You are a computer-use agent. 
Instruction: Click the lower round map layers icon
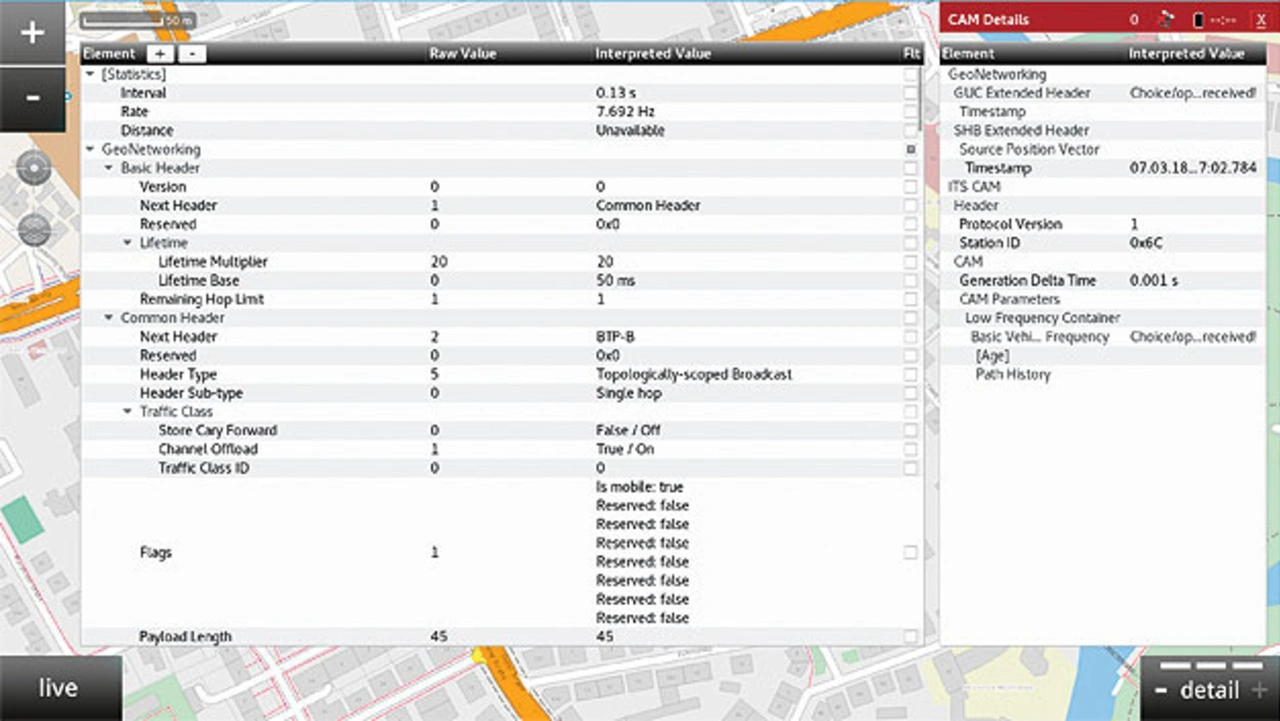34,230
